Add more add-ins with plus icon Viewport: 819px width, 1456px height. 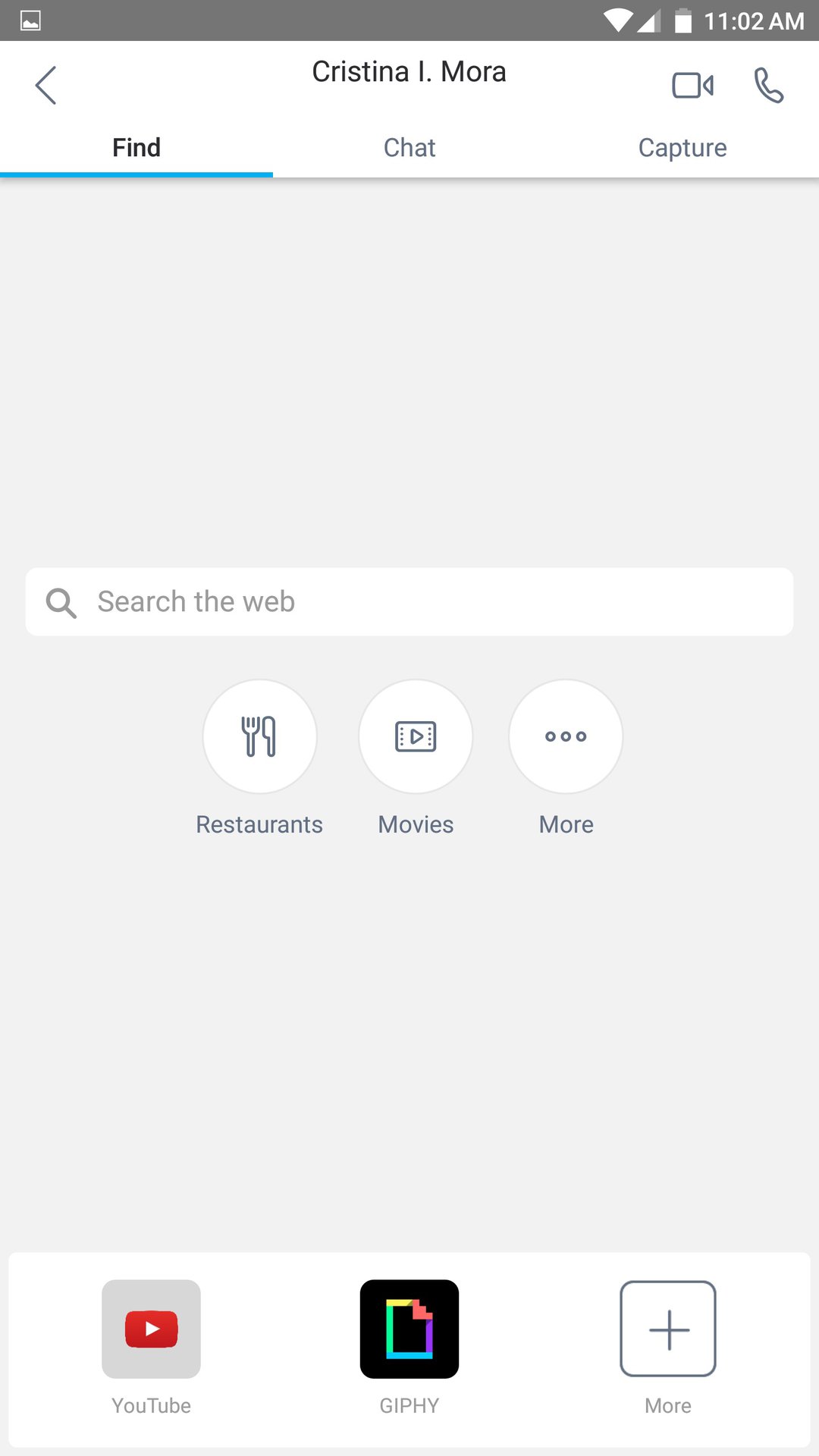[668, 1329]
